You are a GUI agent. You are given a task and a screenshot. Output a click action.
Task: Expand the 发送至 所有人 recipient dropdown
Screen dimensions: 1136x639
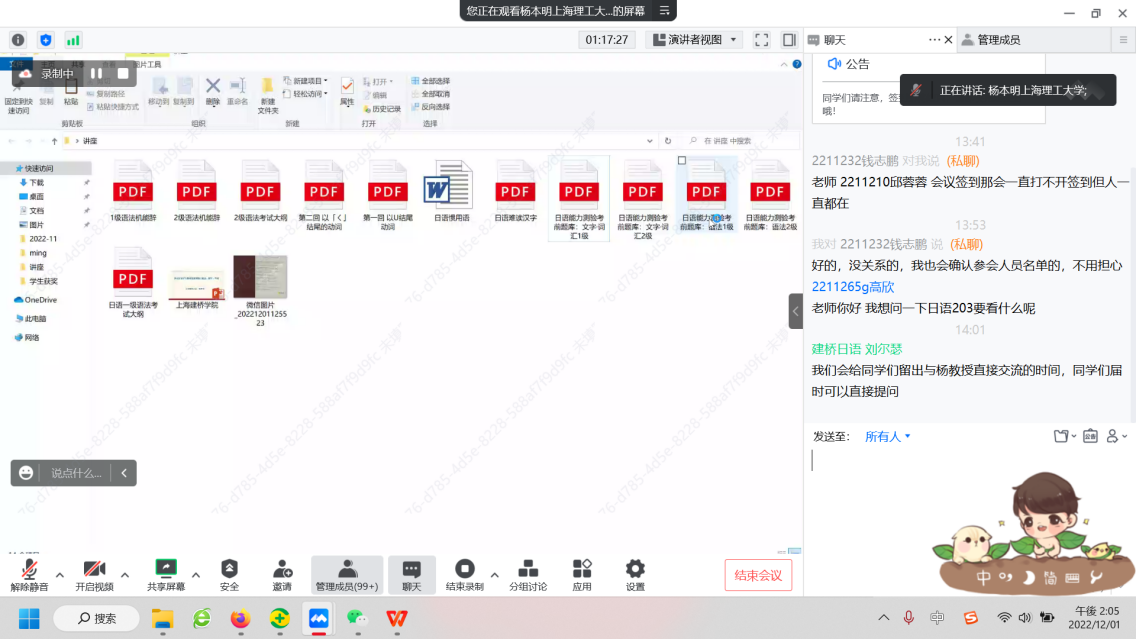[888, 437]
